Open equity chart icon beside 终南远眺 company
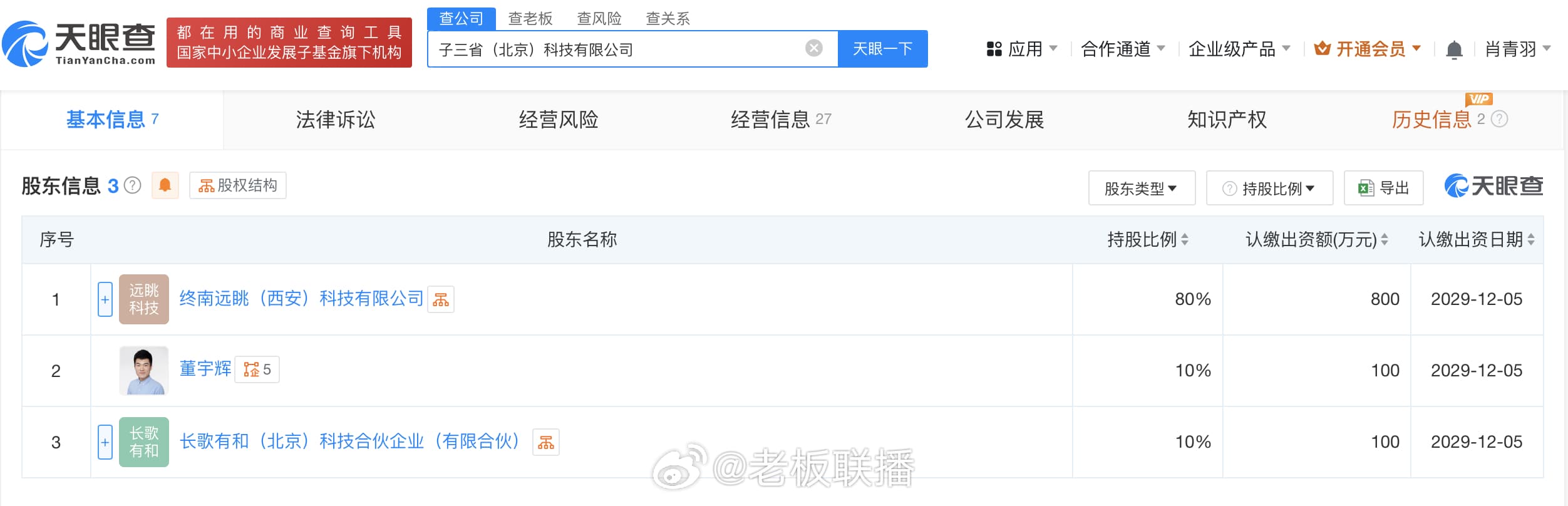Screen dimensions: 1568x506 pyautogui.click(x=441, y=300)
